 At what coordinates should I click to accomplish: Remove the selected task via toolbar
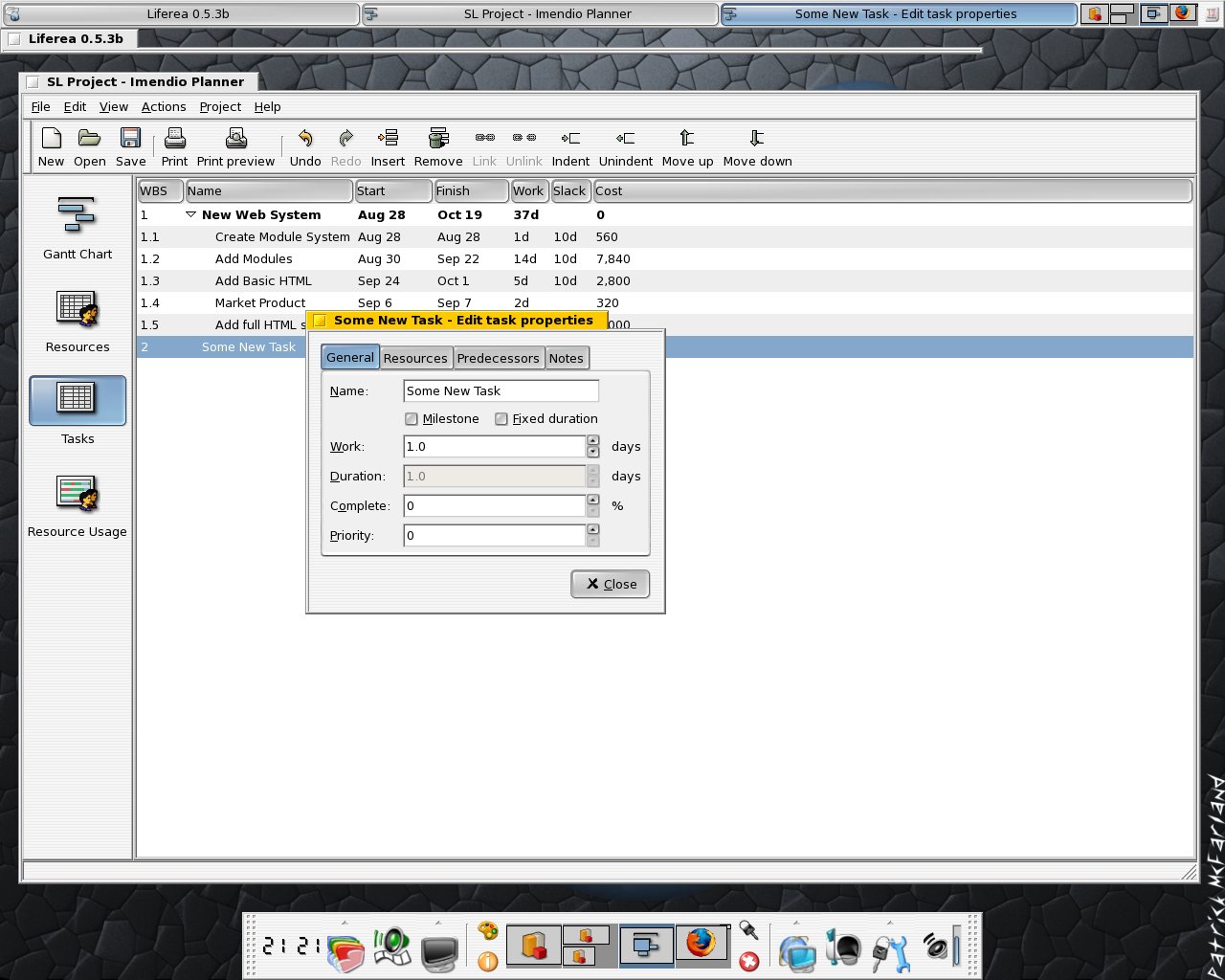point(438,147)
